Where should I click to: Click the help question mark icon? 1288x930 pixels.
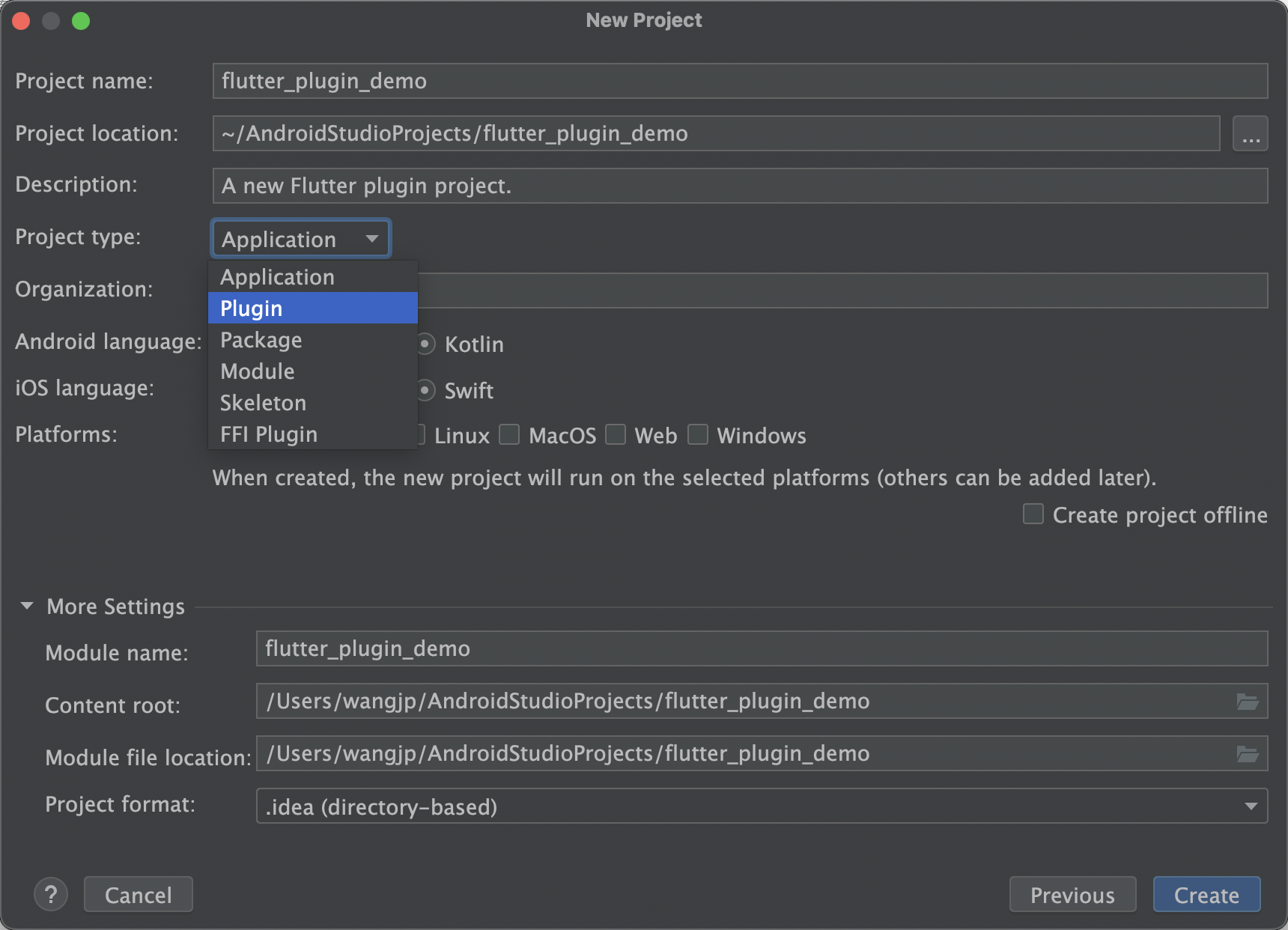point(51,894)
